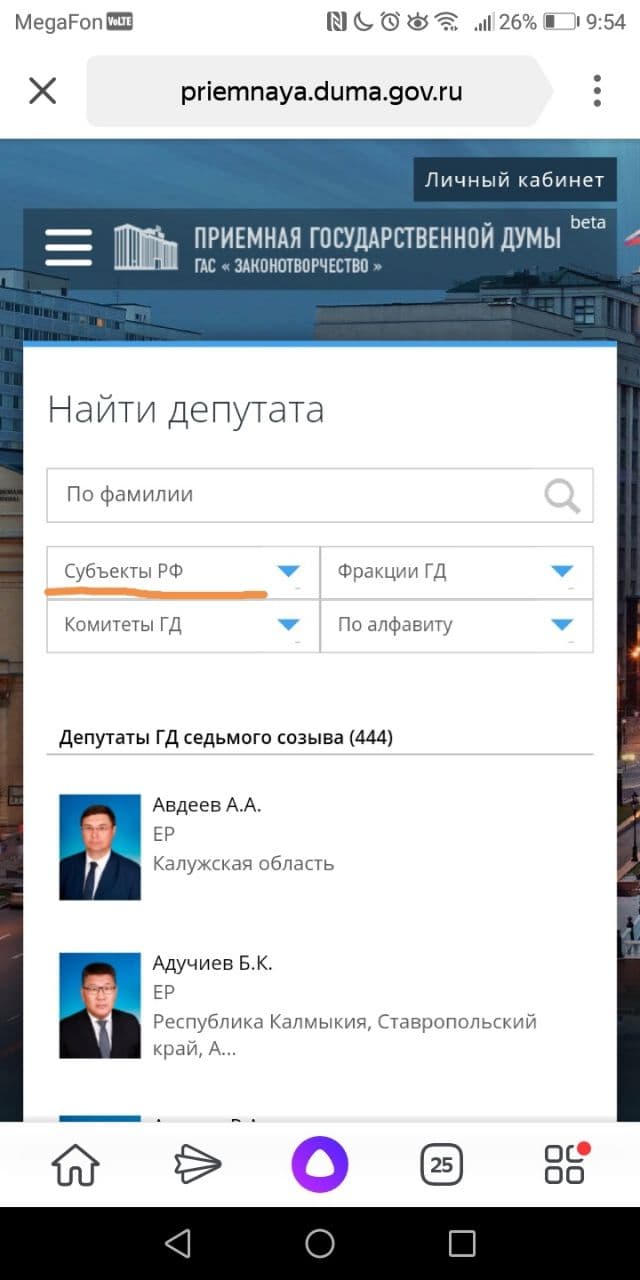Tap the battery indicator in status bar
The width and height of the screenshot is (640, 1280).
(x=562, y=21)
